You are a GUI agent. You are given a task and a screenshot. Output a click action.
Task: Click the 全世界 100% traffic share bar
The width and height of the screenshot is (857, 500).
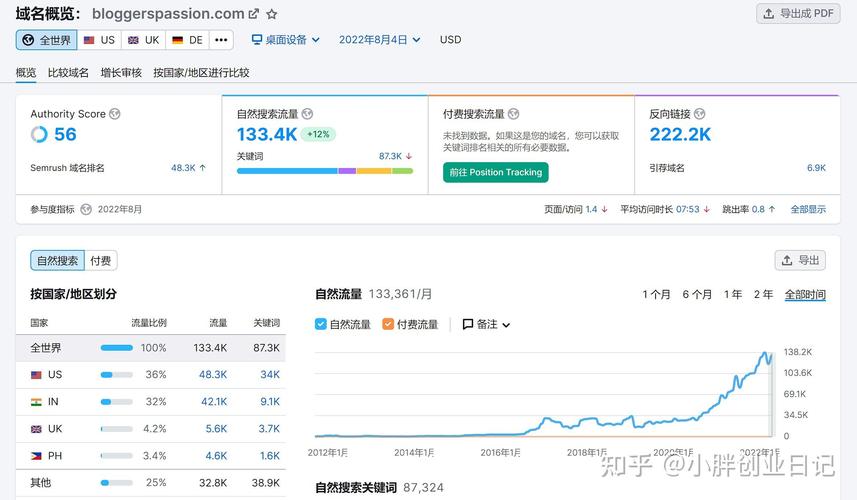(116, 348)
